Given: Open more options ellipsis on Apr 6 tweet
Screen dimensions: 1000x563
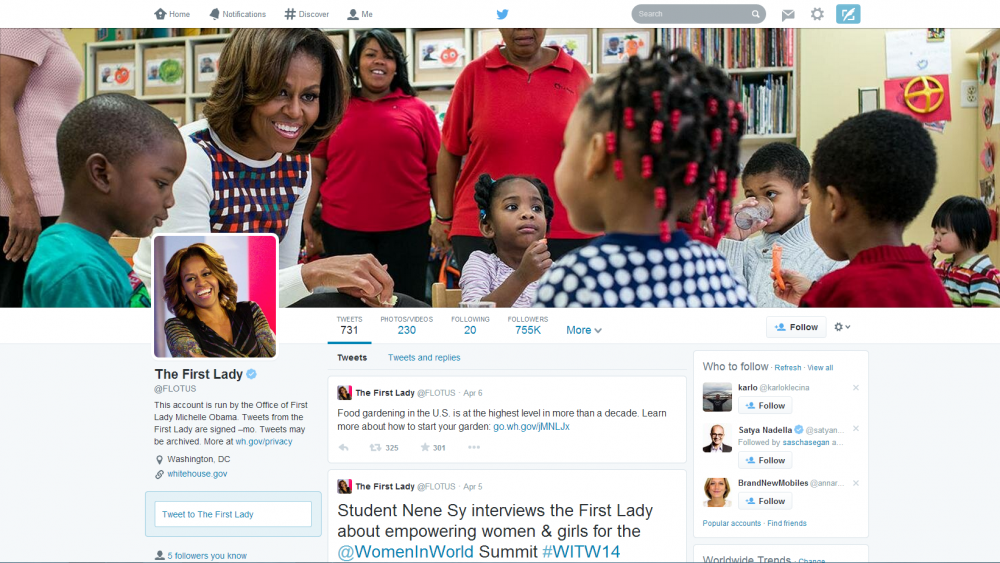Looking at the screenshot, I should click(474, 448).
